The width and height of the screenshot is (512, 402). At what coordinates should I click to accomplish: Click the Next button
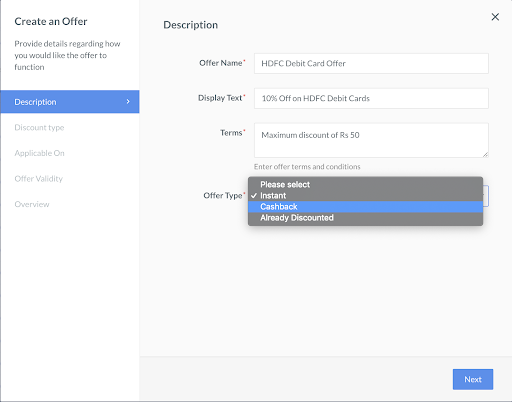tap(473, 379)
